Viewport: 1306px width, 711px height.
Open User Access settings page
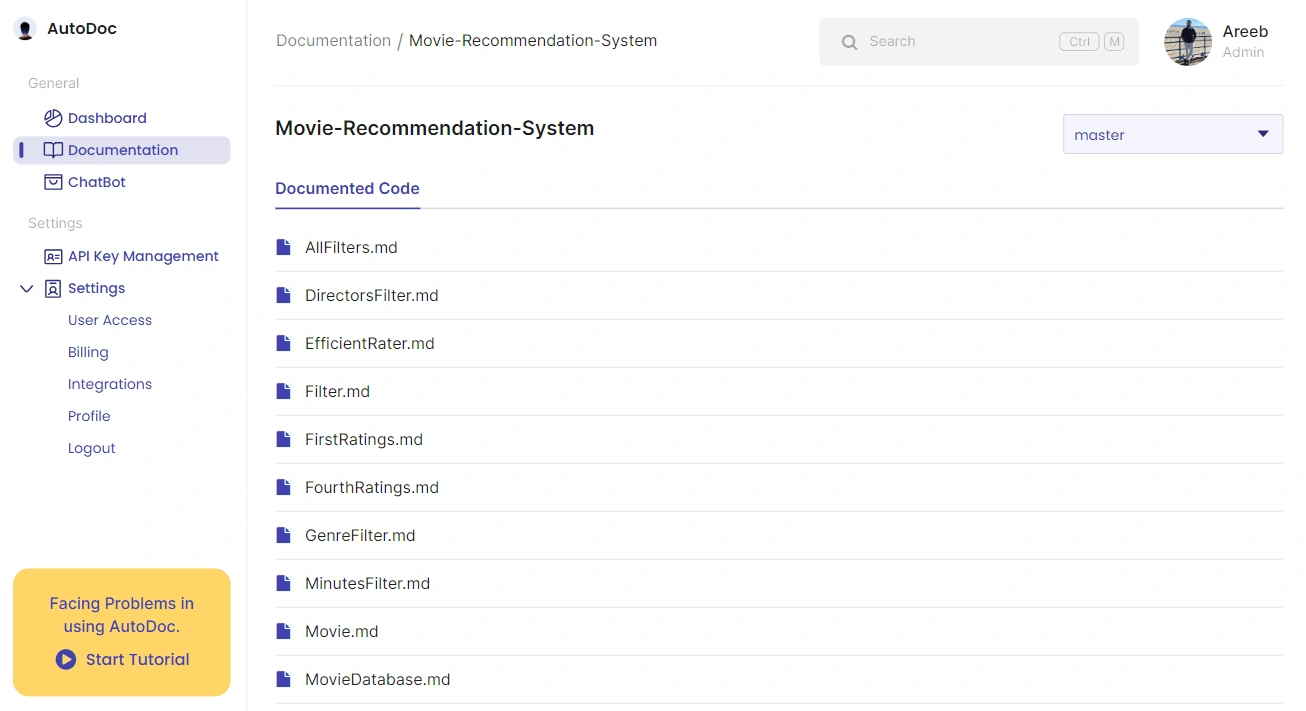(x=110, y=320)
